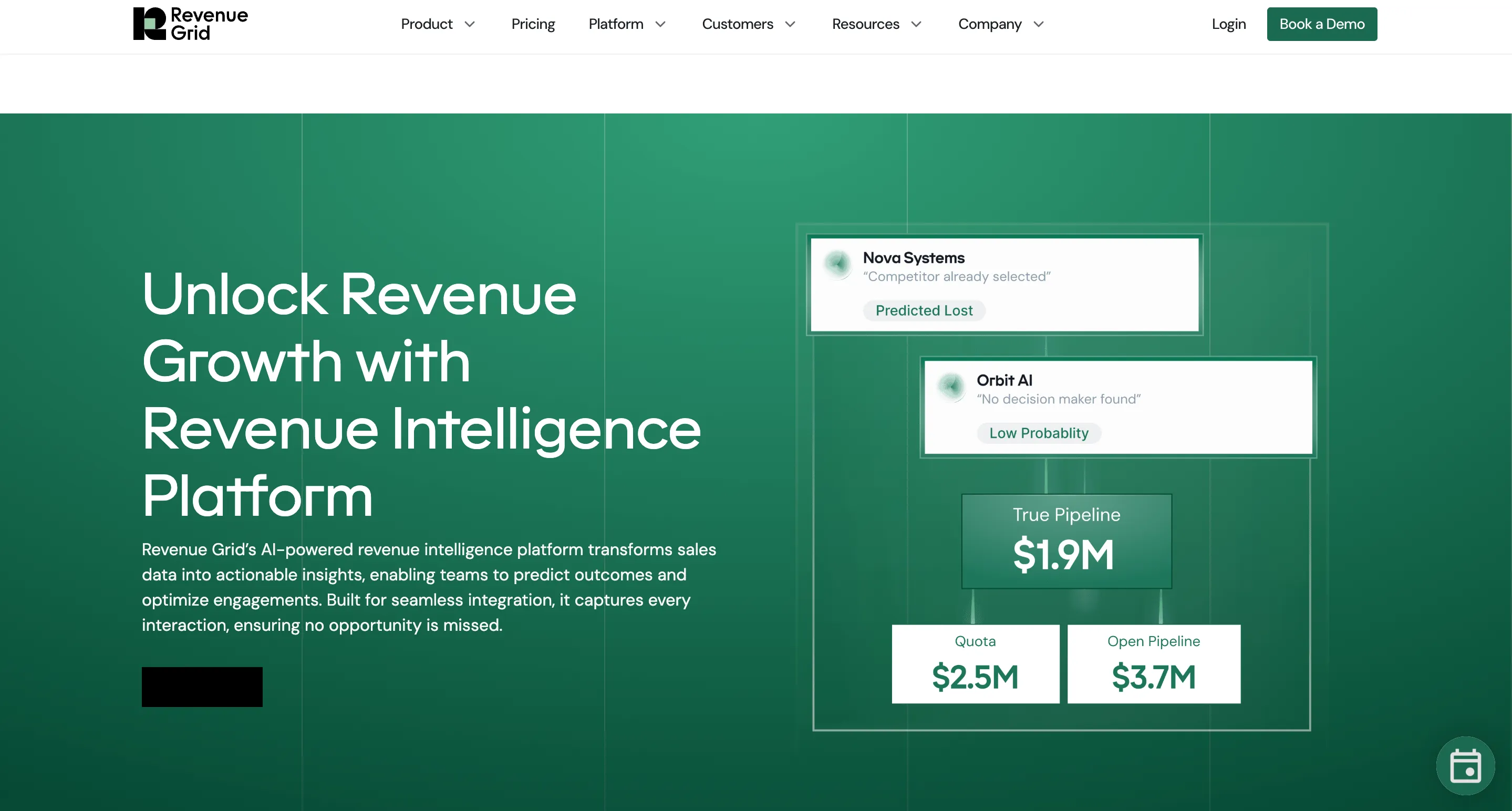Image resolution: width=1512 pixels, height=811 pixels.
Task: Open the Platform menu item
Action: point(616,24)
